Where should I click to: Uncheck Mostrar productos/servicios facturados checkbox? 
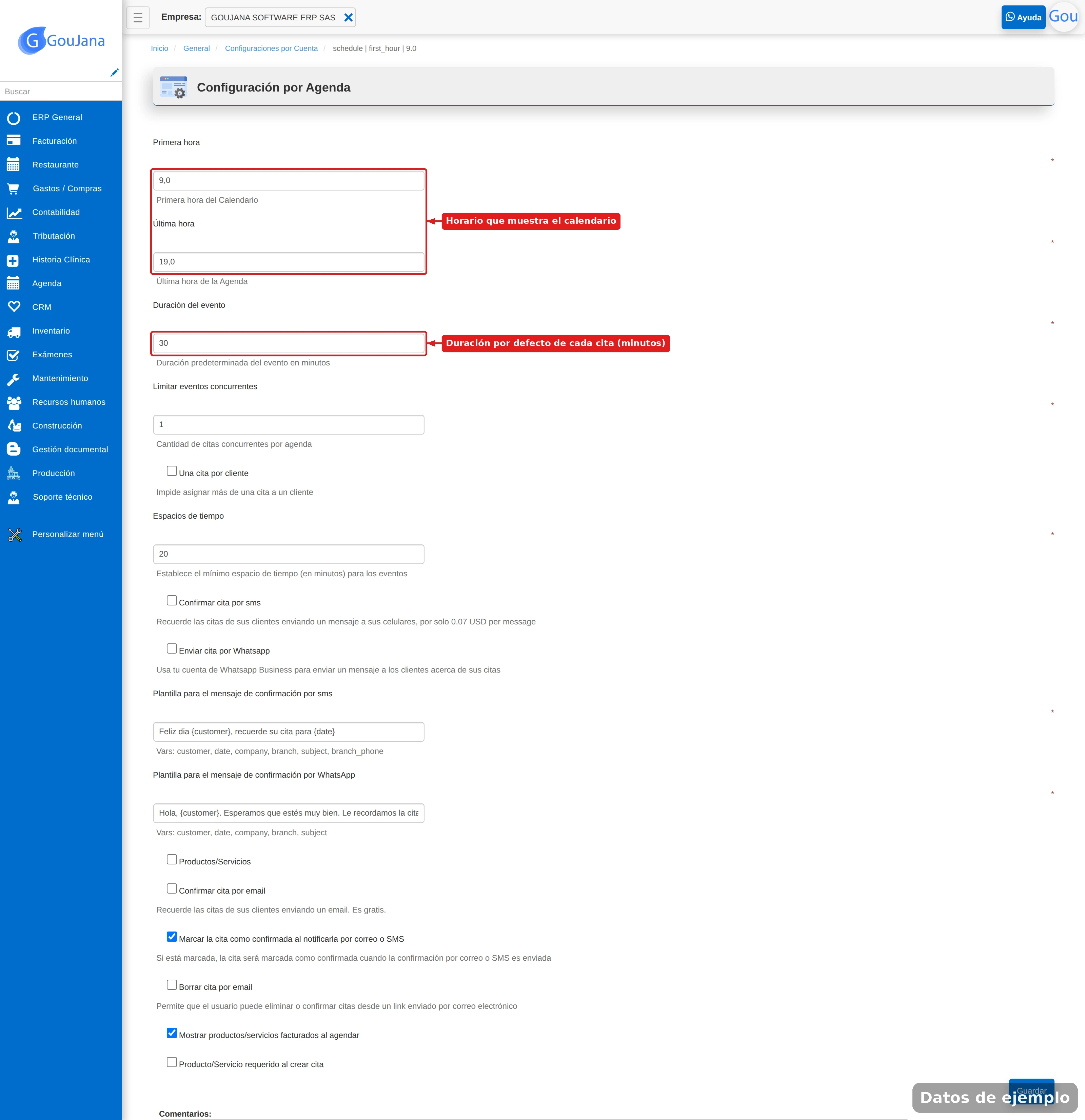[172, 1033]
